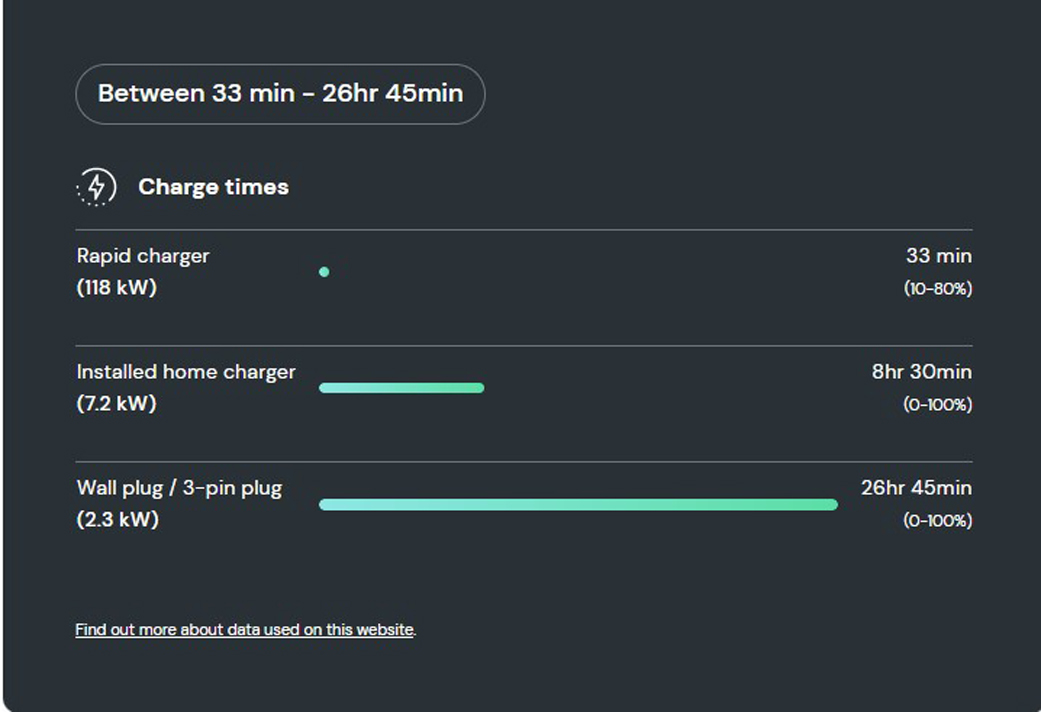The width and height of the screenshot is (1041, 712).
Task: Click the lightning bolt charge icon
Action: tap(96, 187)
